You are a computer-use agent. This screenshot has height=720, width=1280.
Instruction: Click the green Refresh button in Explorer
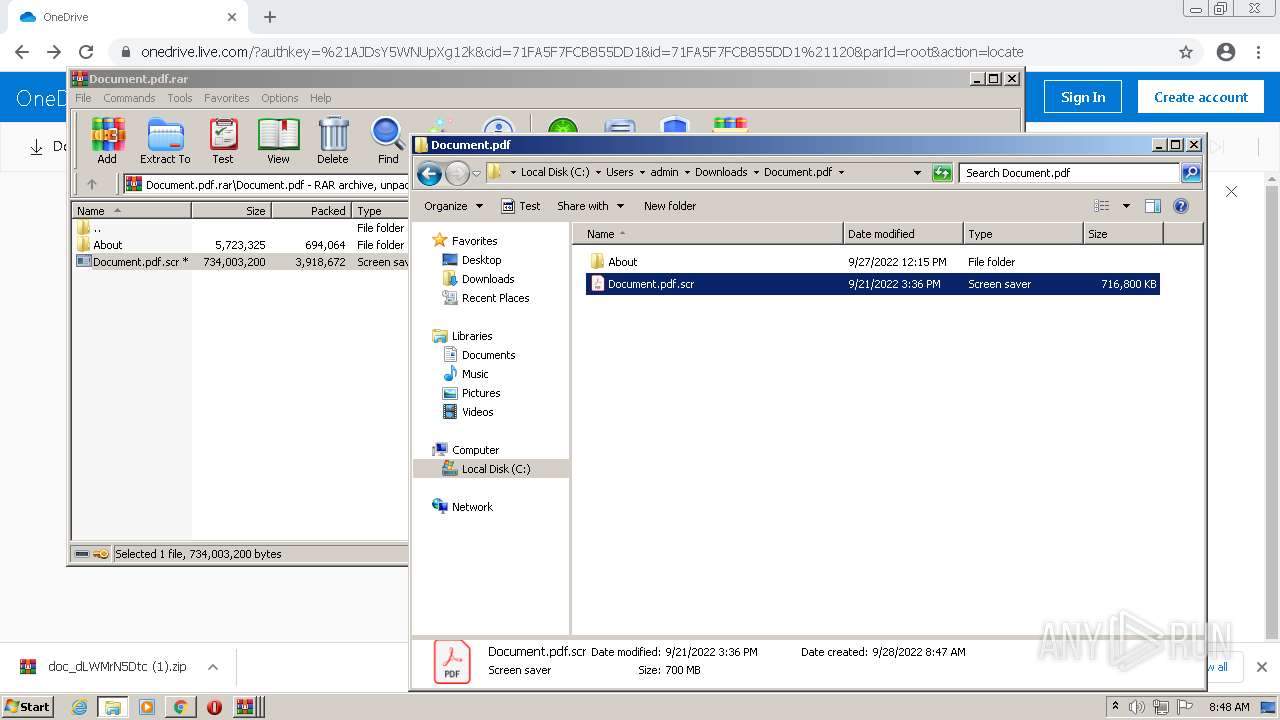(941, 172)
